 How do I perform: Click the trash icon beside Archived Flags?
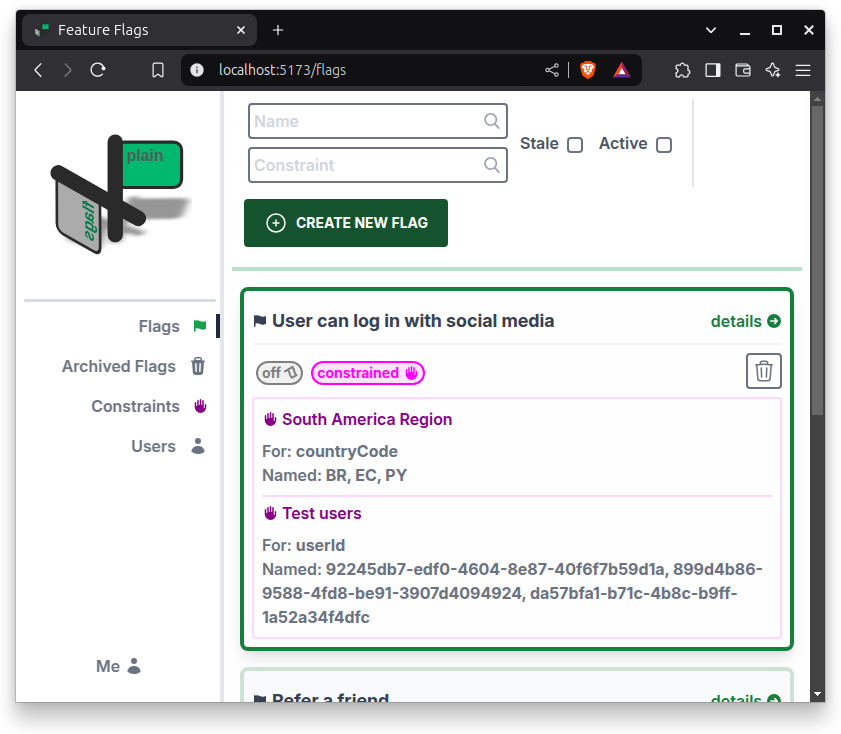click(198, 366)
